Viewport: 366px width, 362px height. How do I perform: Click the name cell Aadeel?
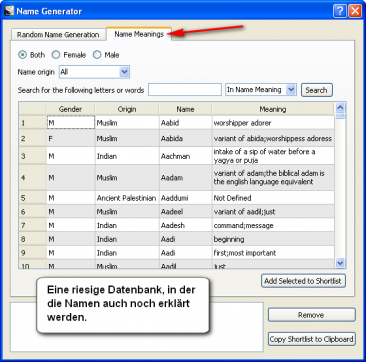tap(185, 212)
